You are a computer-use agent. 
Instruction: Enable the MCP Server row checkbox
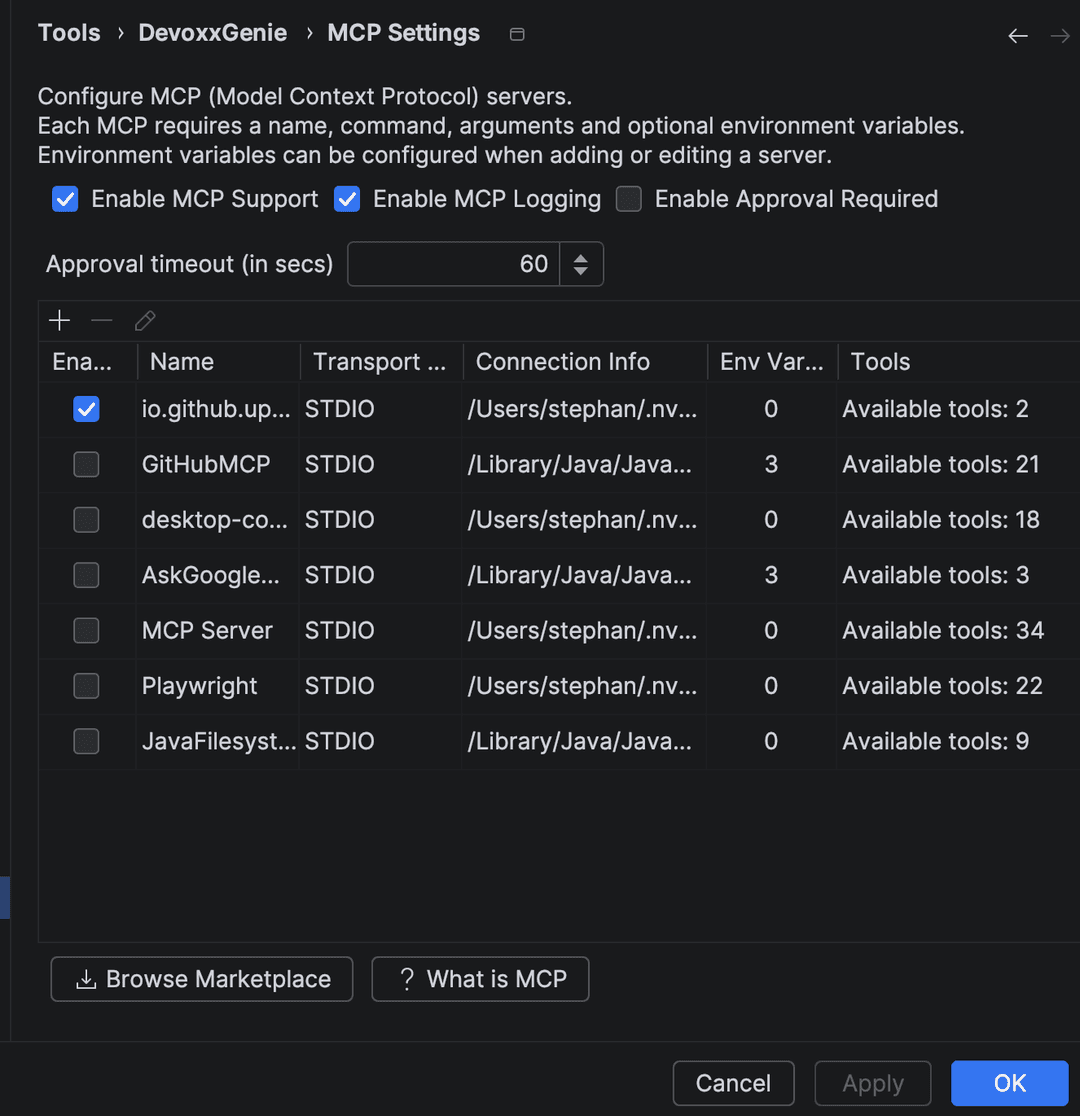(x=86, y=631)
